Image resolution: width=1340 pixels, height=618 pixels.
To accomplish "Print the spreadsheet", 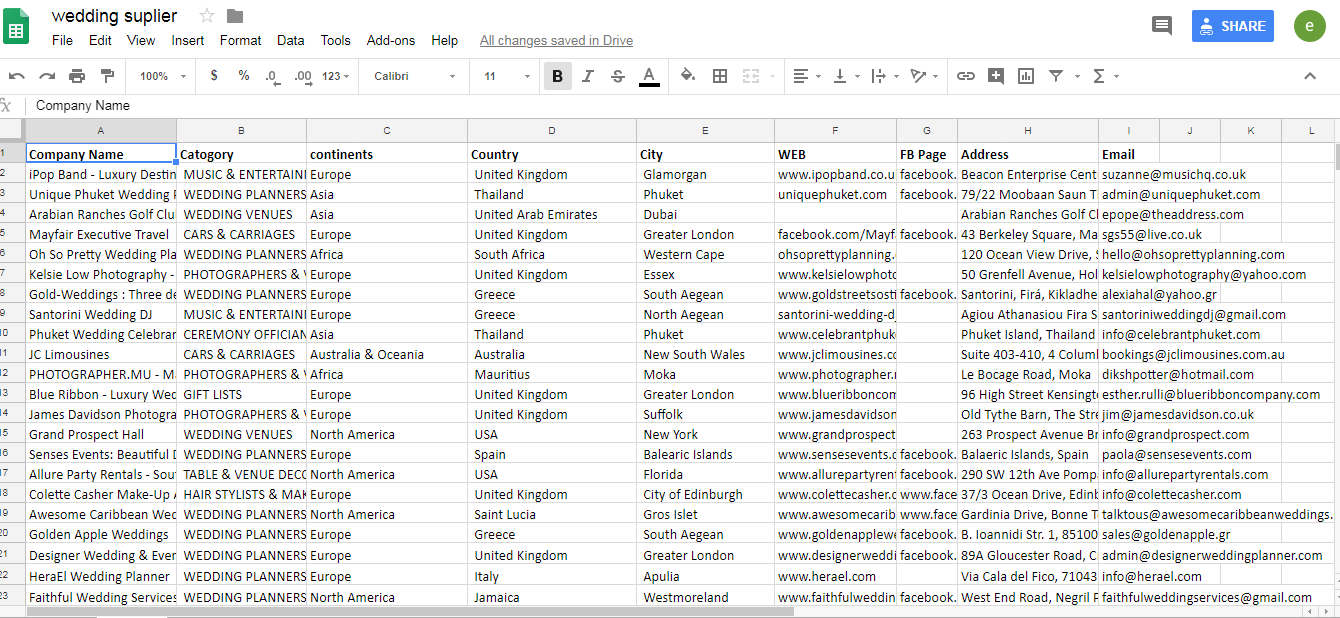I will click(77, 76).
